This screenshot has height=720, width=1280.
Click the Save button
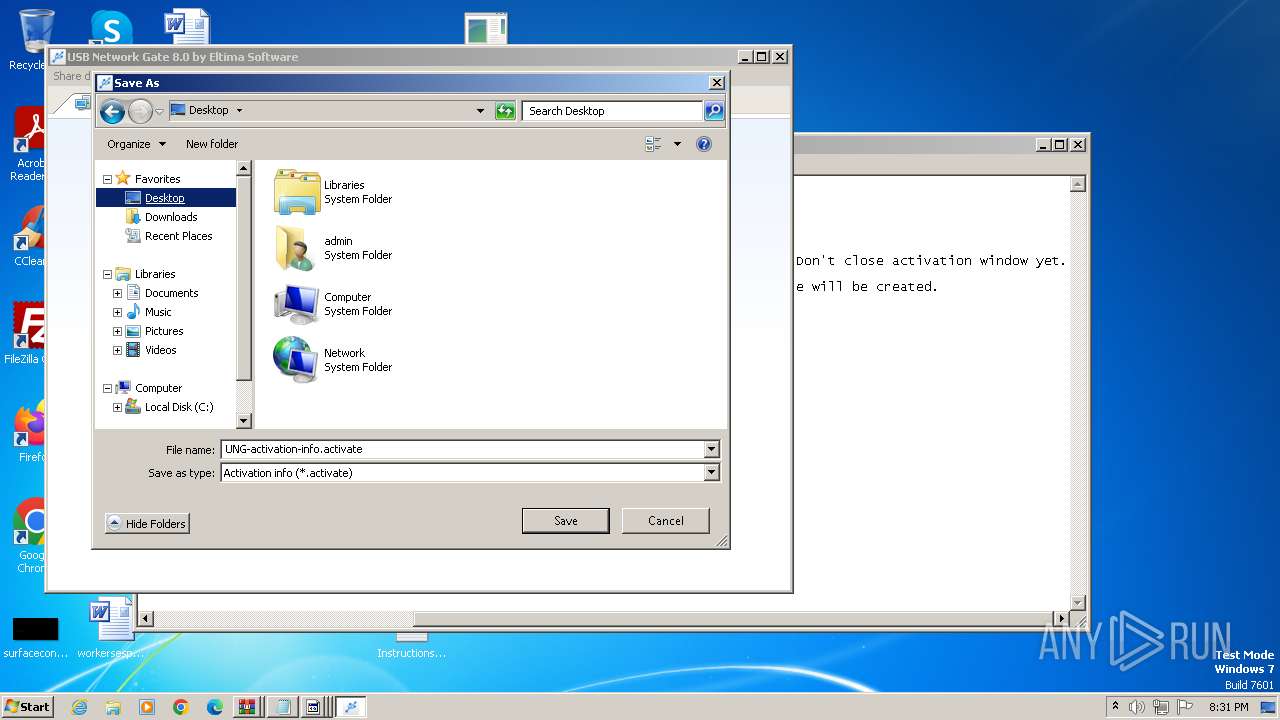point(566,521)
